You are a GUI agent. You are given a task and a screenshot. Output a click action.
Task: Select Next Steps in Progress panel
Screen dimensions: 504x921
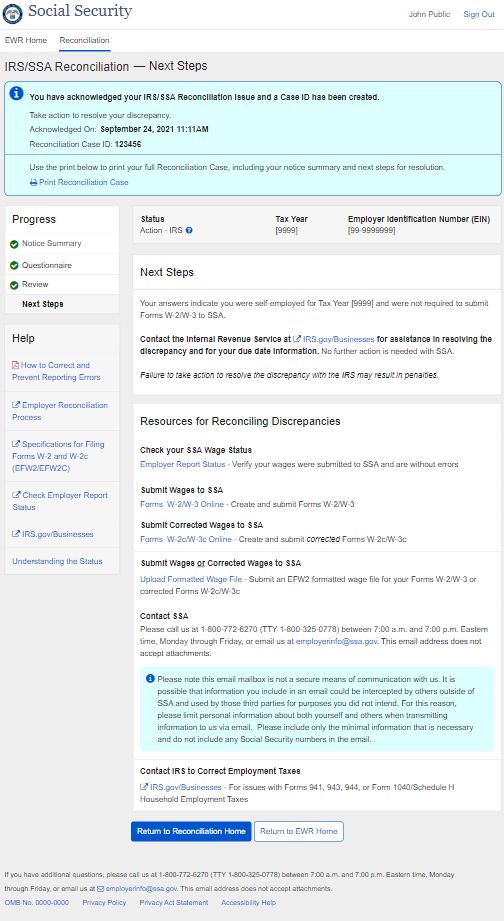coord(43,304)
